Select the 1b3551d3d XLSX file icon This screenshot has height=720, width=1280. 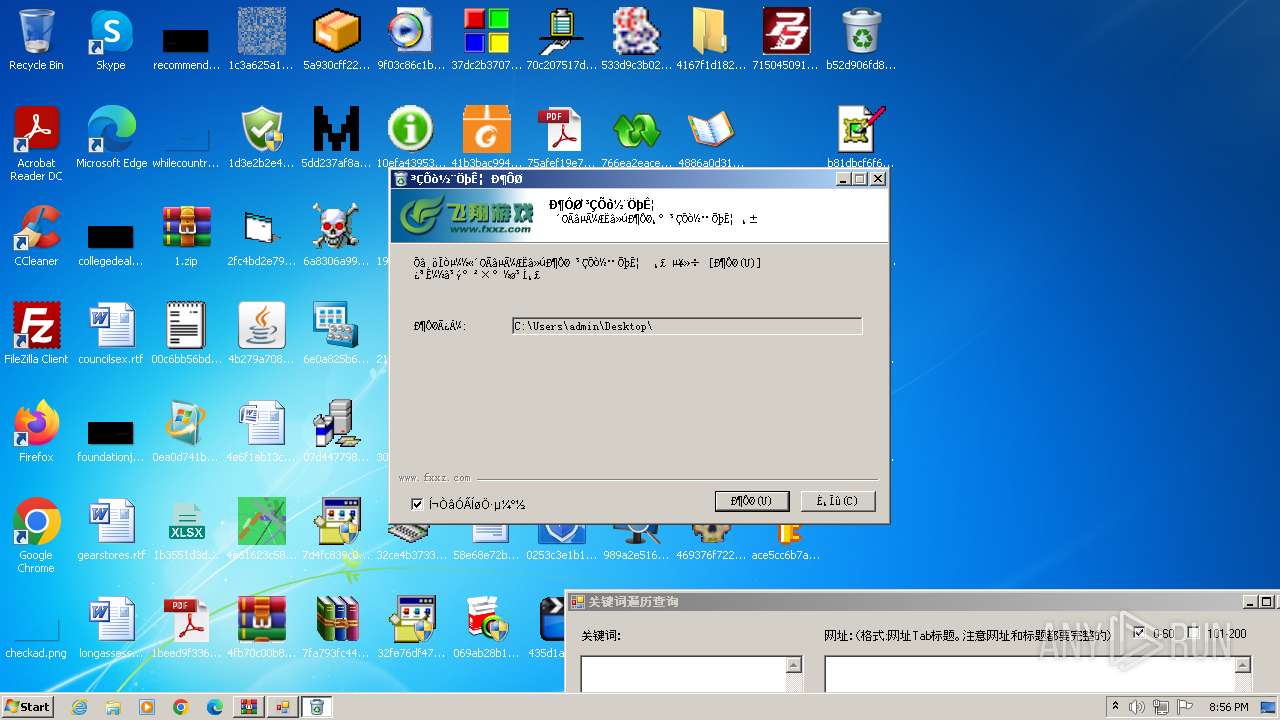click(x=186, y=529)
